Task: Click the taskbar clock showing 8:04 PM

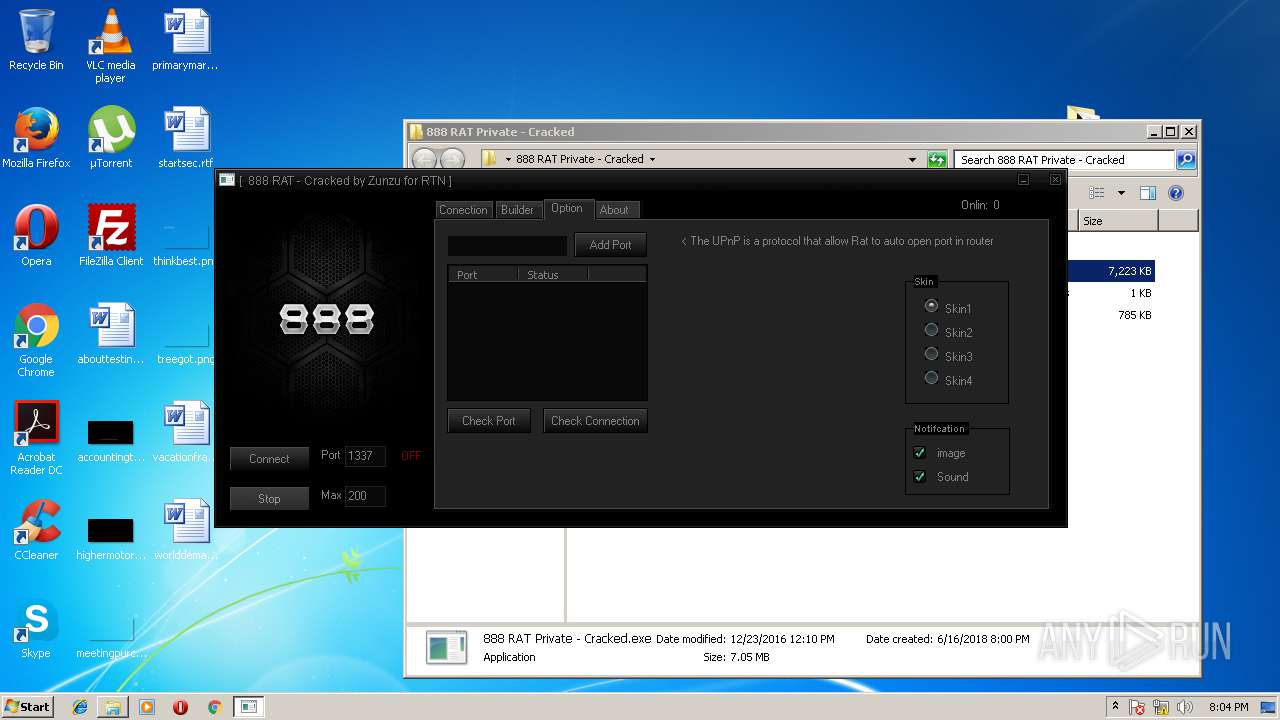Action: (1228, 707)
